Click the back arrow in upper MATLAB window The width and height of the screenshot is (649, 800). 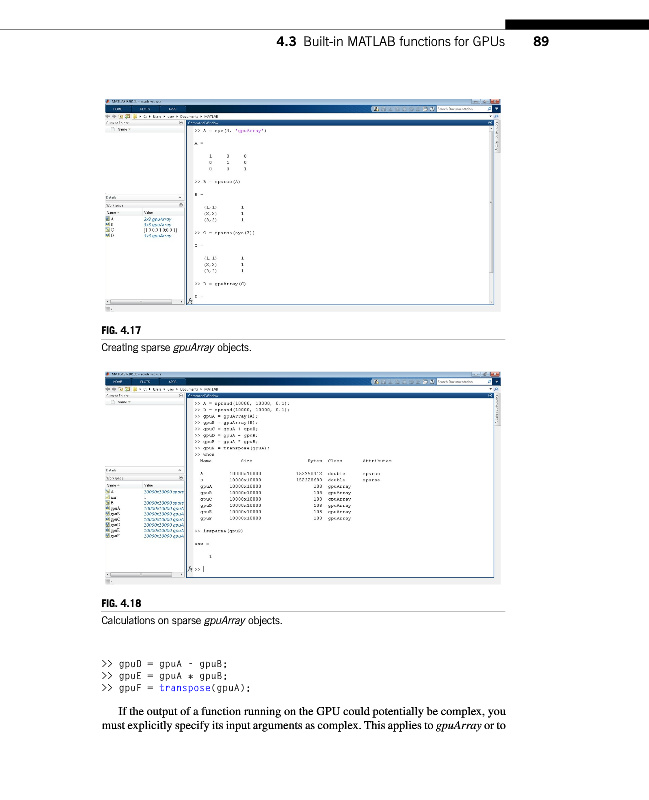coord(108,116)
